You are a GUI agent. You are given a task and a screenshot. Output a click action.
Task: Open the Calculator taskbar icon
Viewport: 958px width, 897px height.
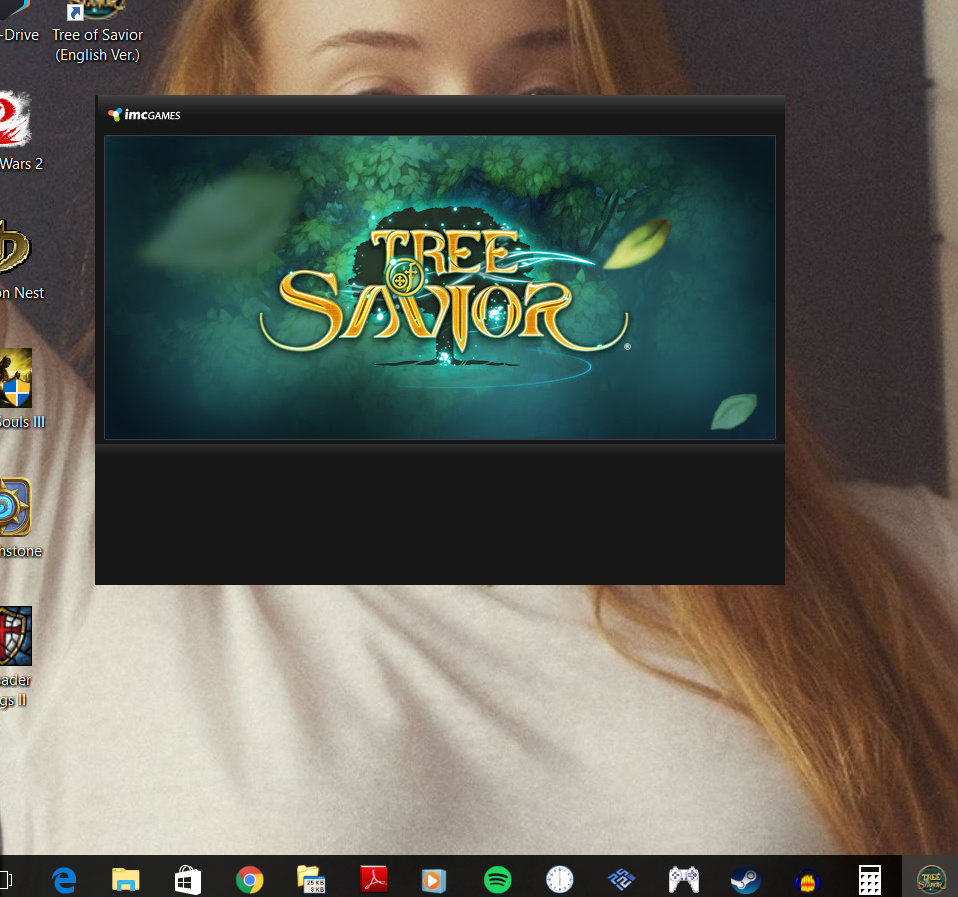869,879
